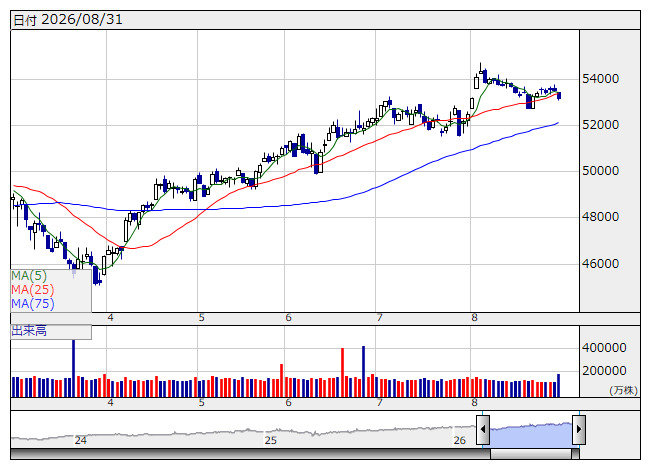Click the 52000 price axis label
The width and height of the screenshot is (653, 470).
(601, 125)
